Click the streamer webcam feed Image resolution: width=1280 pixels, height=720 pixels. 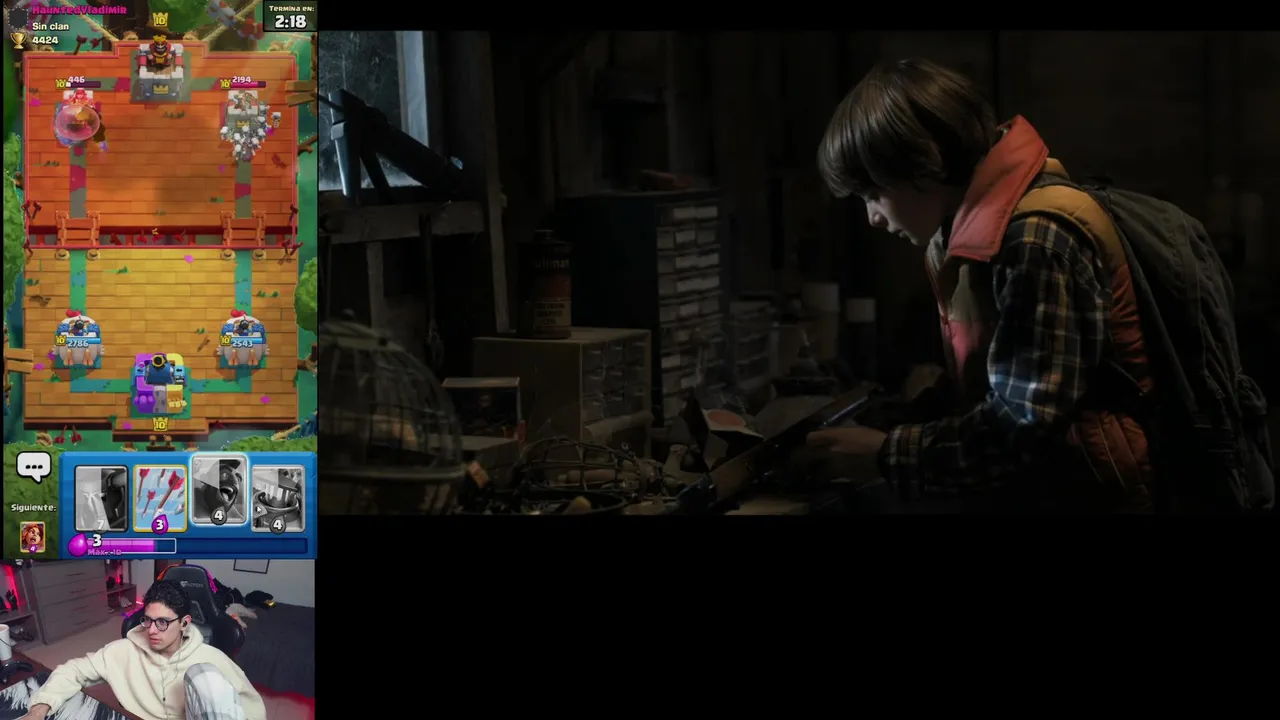coord(158,639)
